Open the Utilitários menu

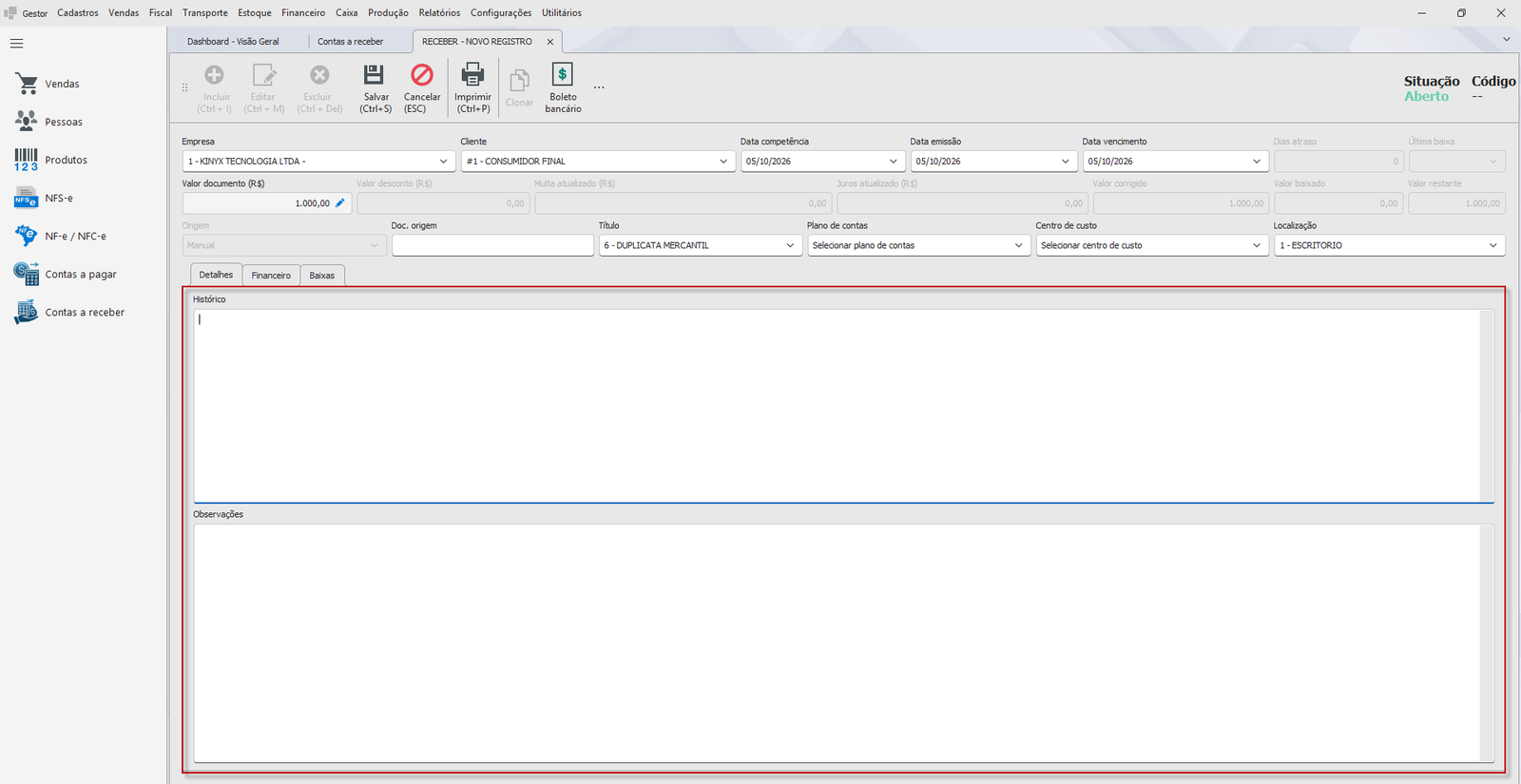point(562,13)
